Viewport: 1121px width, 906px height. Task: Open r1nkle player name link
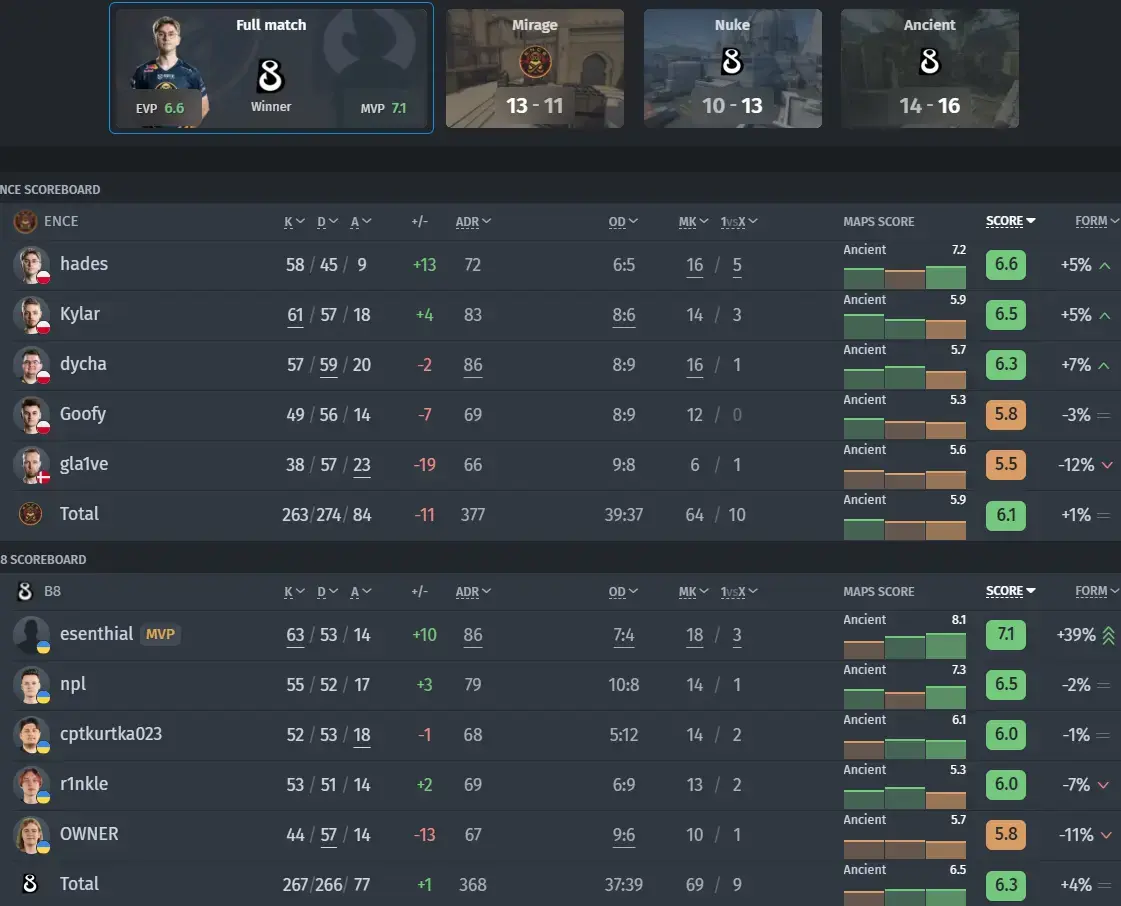[84, 784]
